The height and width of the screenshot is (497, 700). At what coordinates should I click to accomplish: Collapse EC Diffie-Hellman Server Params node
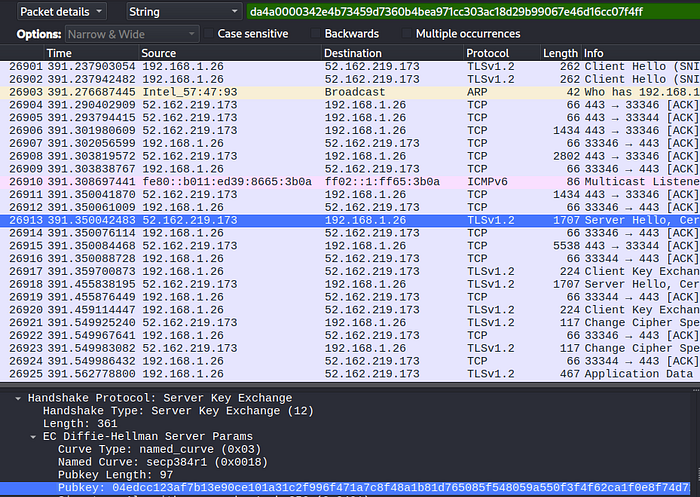(33, 436)
